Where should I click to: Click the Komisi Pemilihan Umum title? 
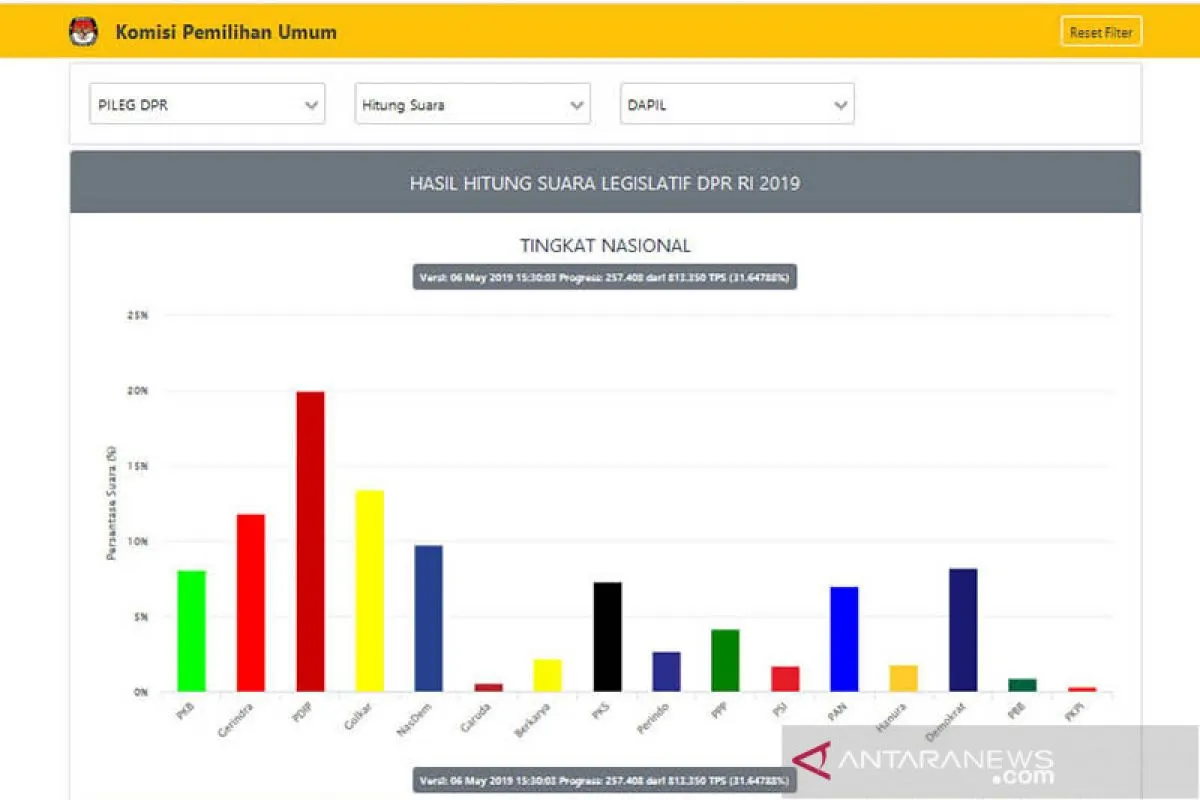pyautogui.click(x=226, y=32)
